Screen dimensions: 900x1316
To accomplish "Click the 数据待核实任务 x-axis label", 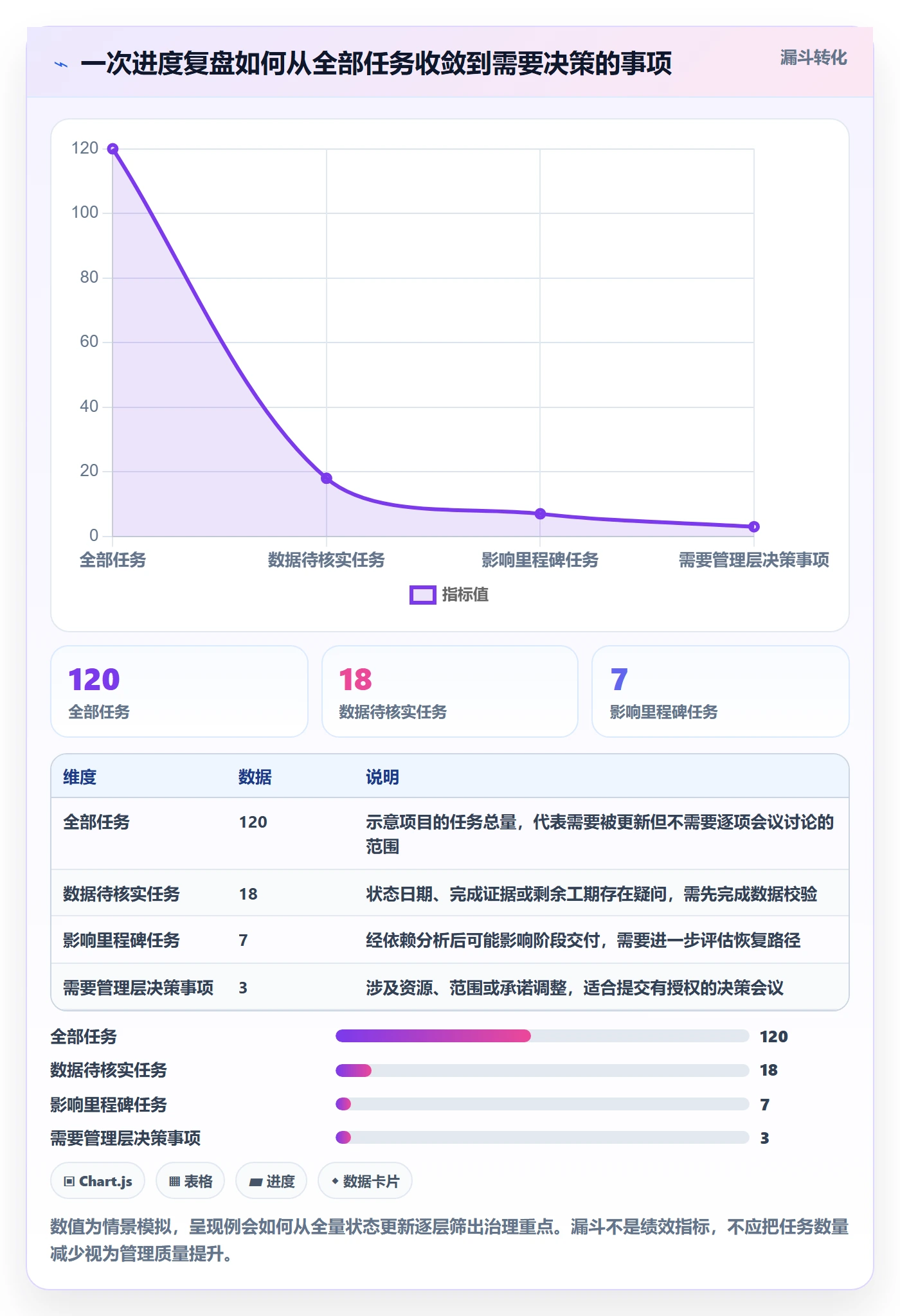I will pyautogui.click(x=327, y=560).
